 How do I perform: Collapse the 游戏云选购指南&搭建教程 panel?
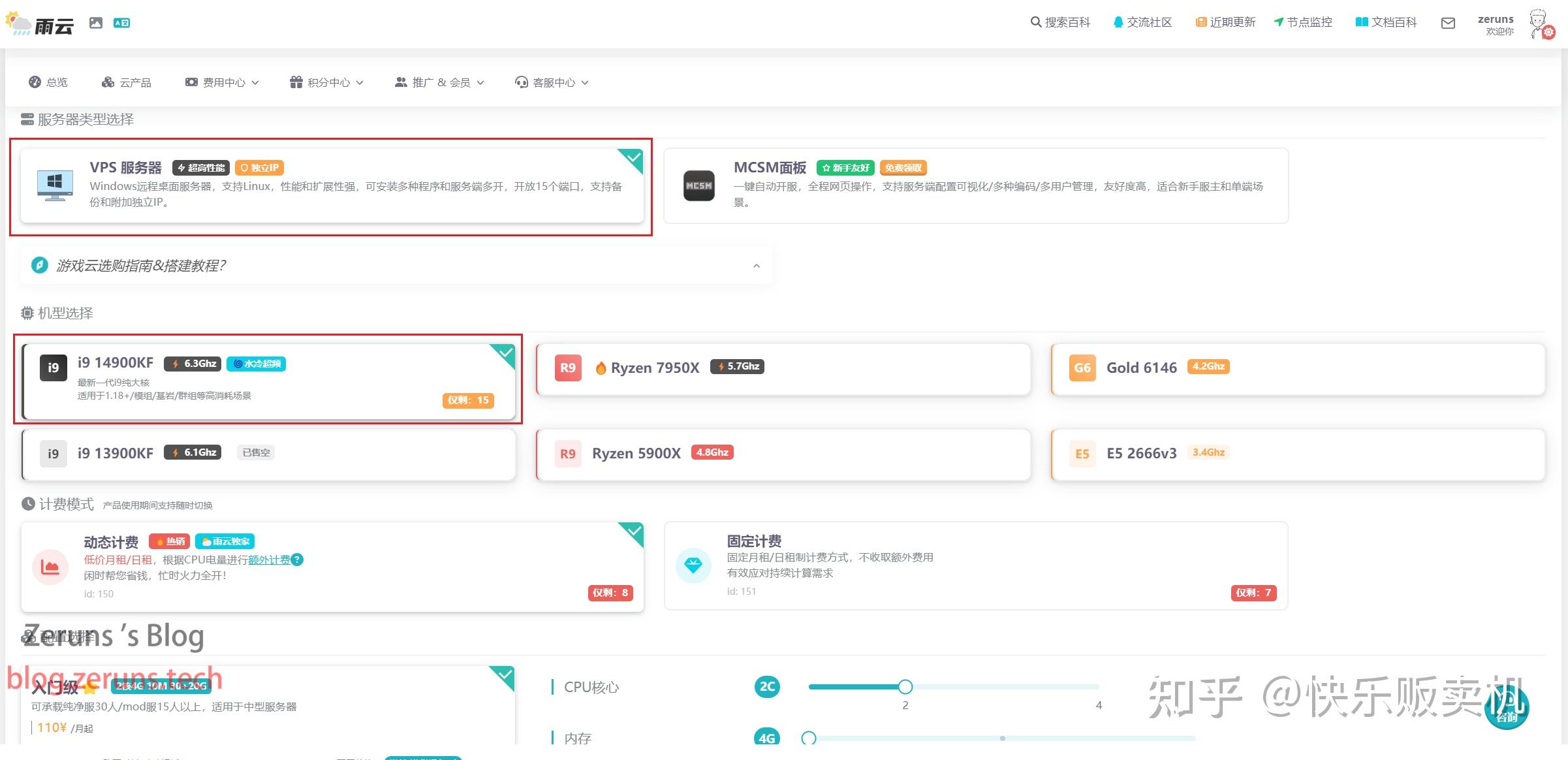coord(757,266)
